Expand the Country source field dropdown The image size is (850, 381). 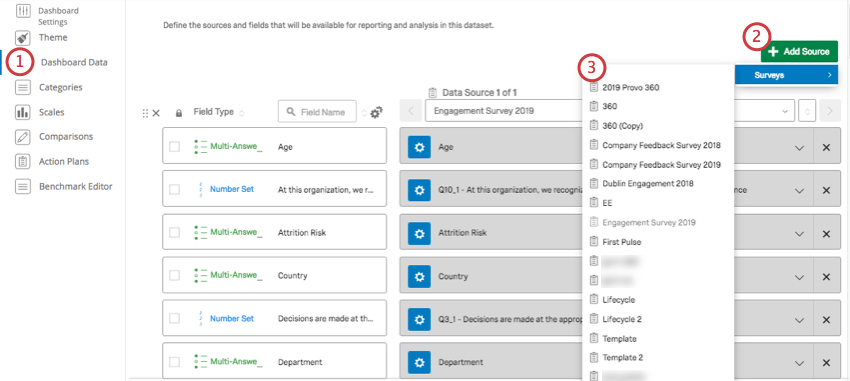point(799,277)
